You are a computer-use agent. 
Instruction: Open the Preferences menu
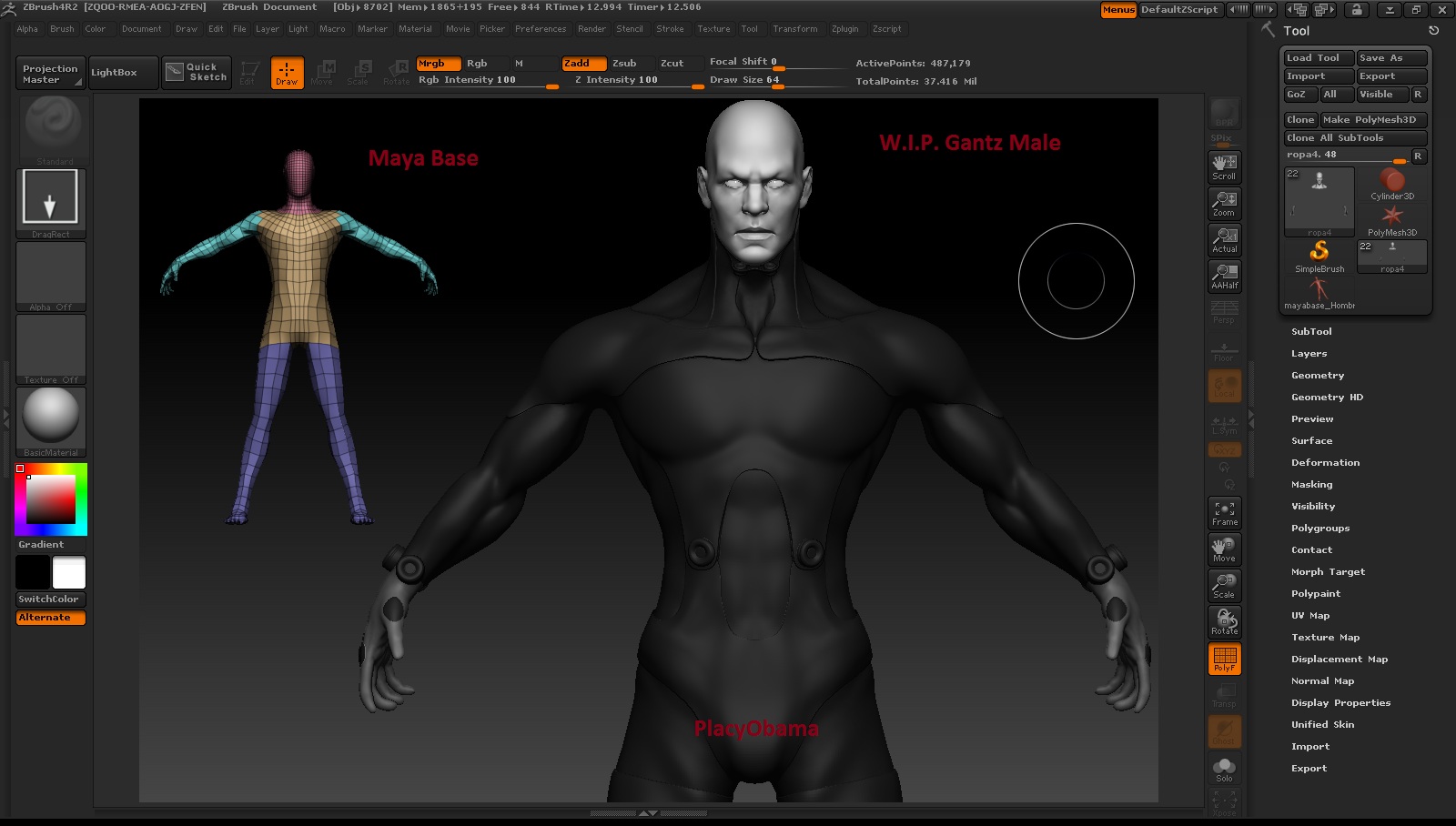pos(541,29)
